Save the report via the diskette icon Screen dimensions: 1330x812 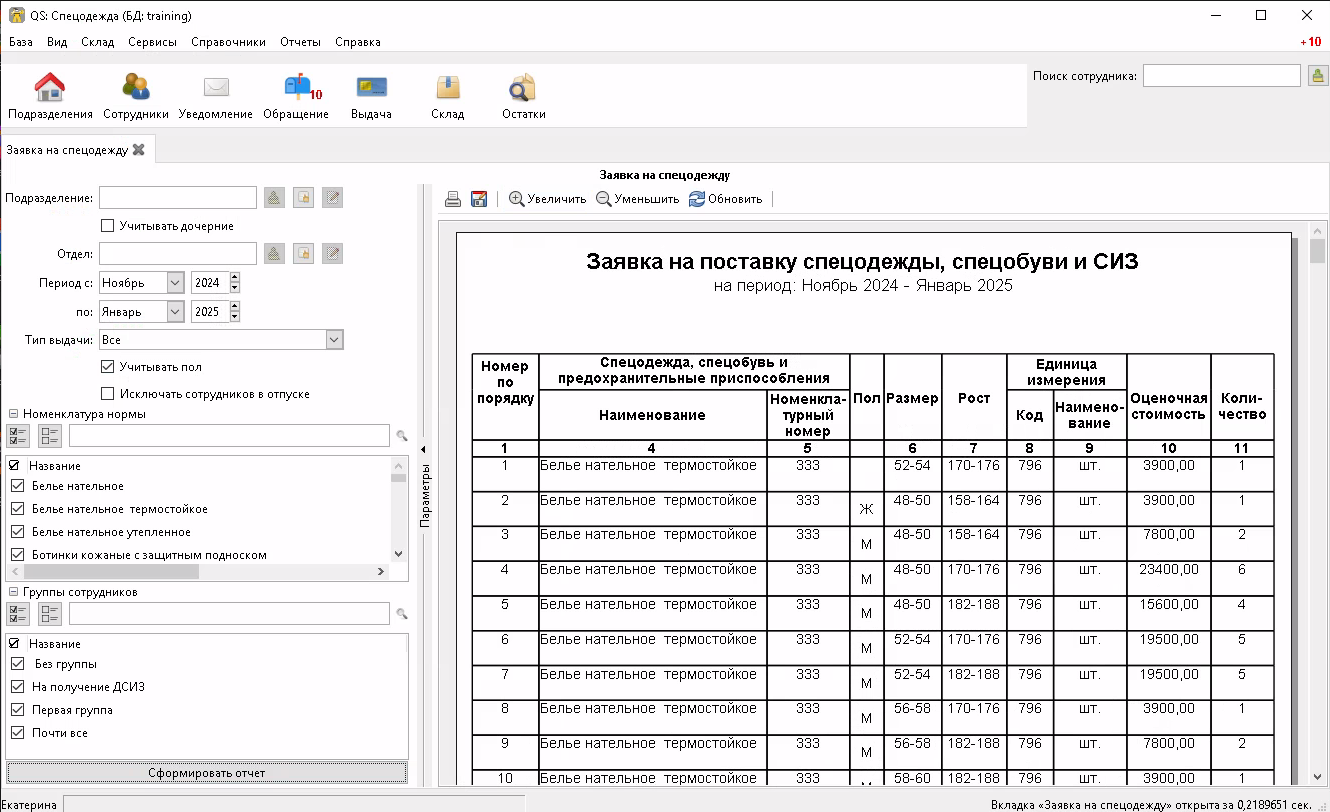479,199
